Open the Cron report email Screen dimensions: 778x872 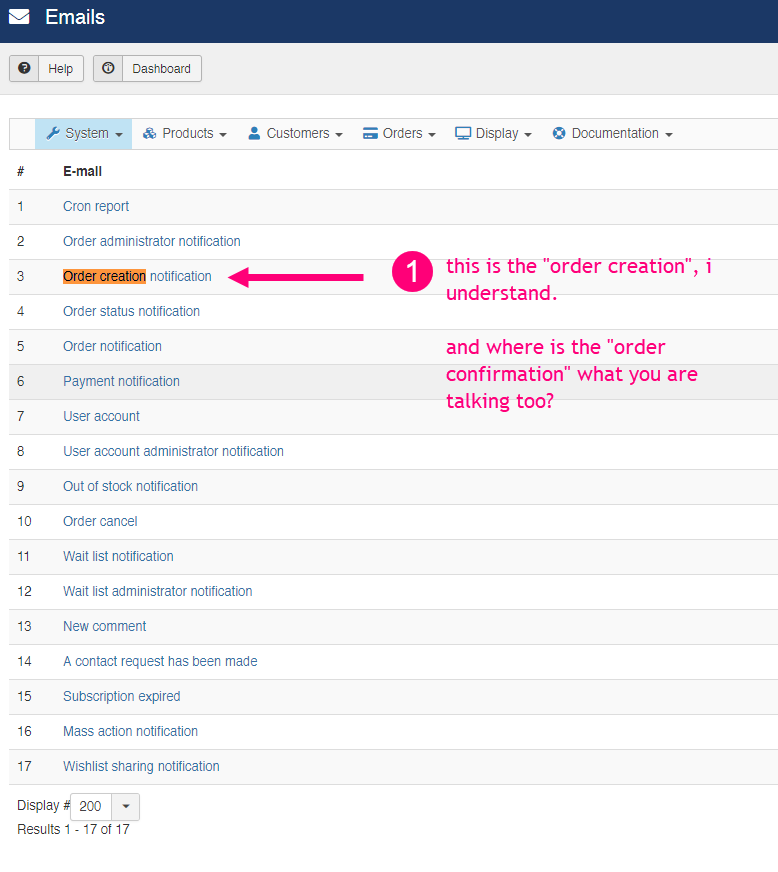pyautogui.click(x=96, y=206)
